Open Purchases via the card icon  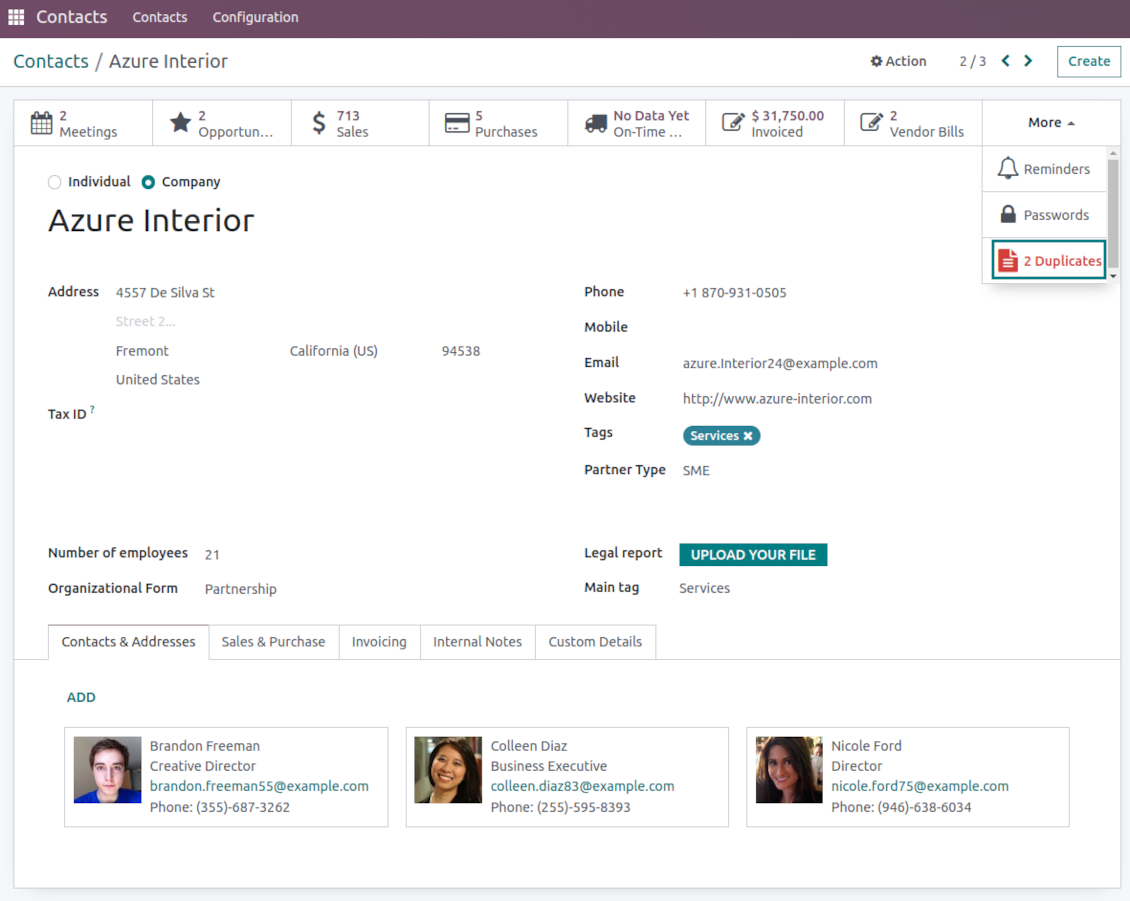click(458, 122)
